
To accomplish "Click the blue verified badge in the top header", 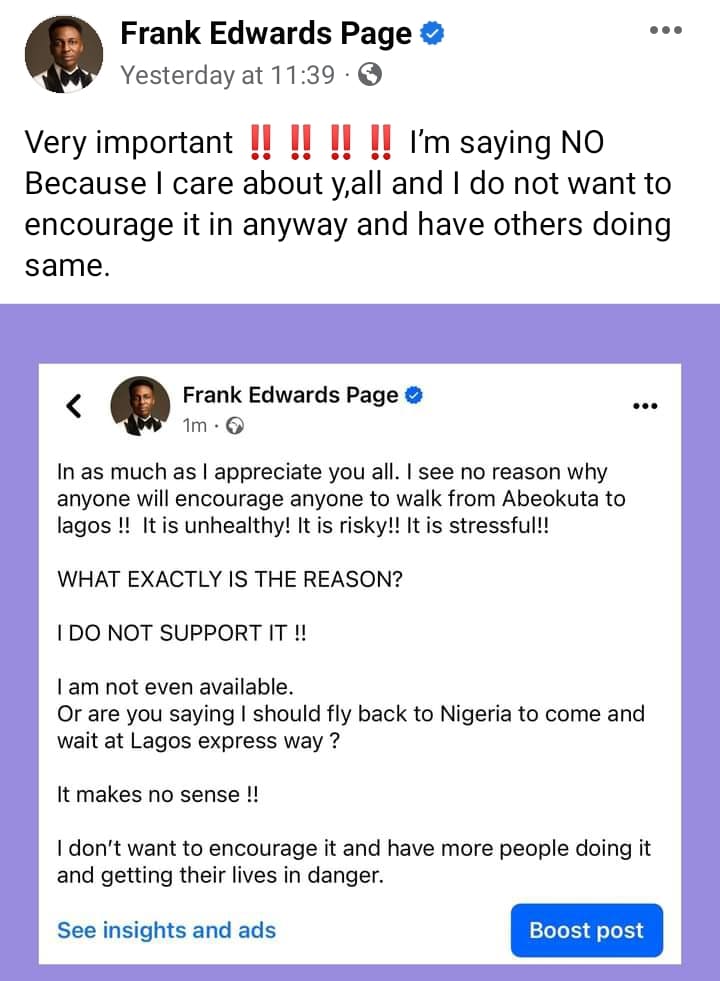I will (432, 34).
